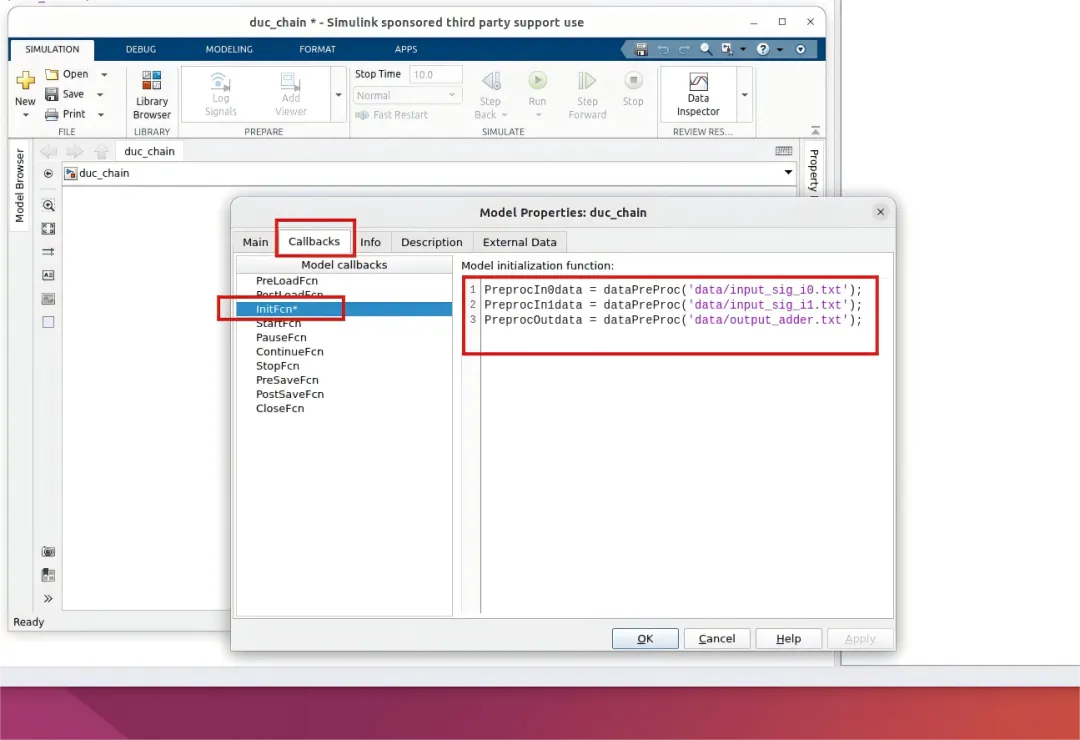Switch to the Main tab
Image resolution: width=1080 pixels, height=740 pixels.
click(x=255, y=242)
